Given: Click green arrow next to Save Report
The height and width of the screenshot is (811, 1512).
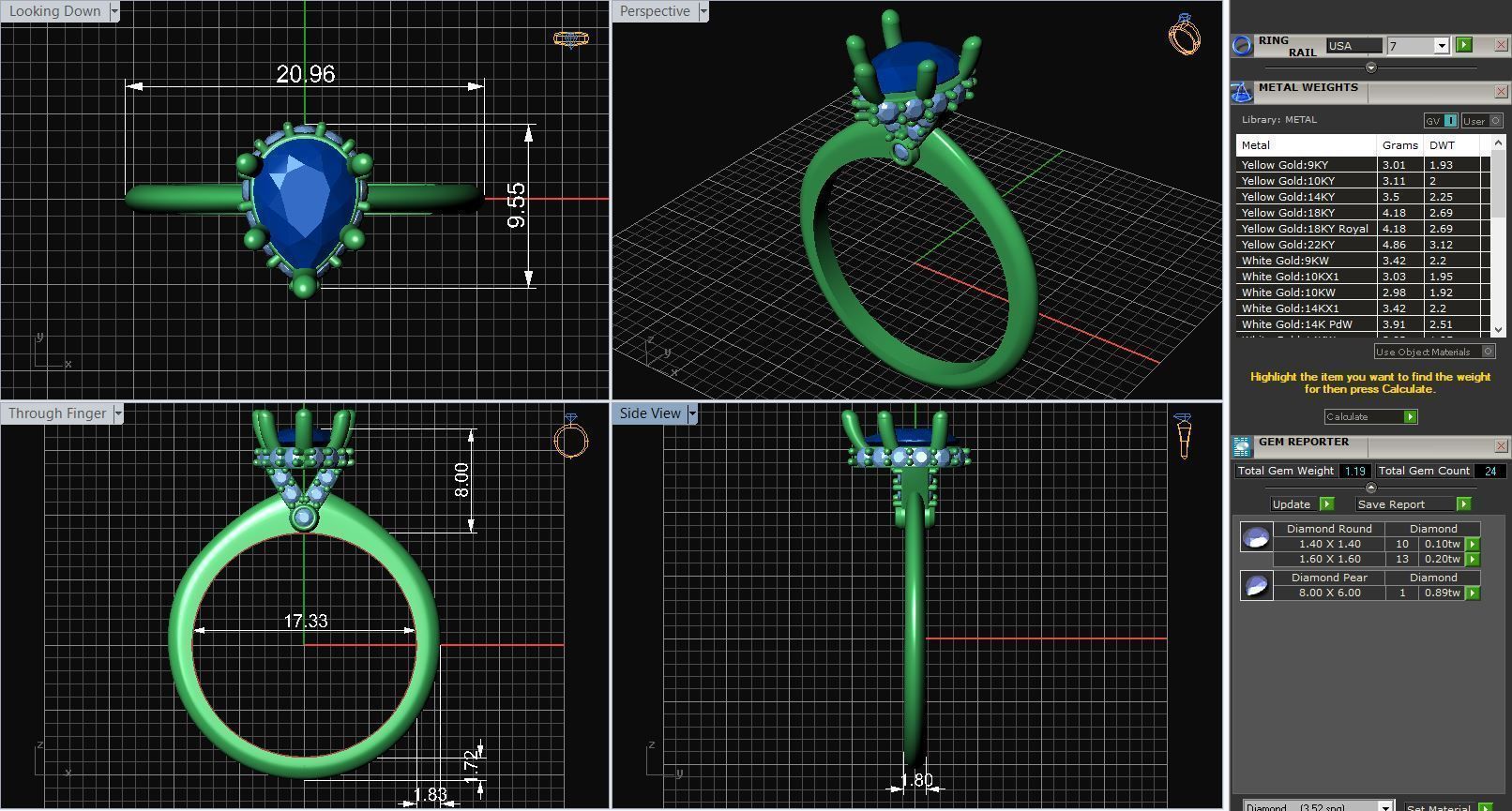Looking at the screenshot, I should pos(1463,504).
